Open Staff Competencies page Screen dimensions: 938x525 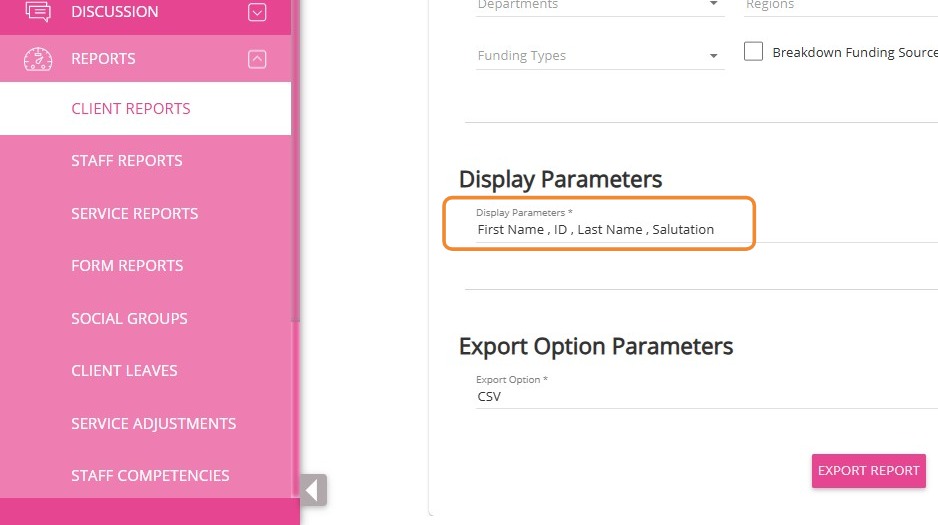click(x=150, y=476)
